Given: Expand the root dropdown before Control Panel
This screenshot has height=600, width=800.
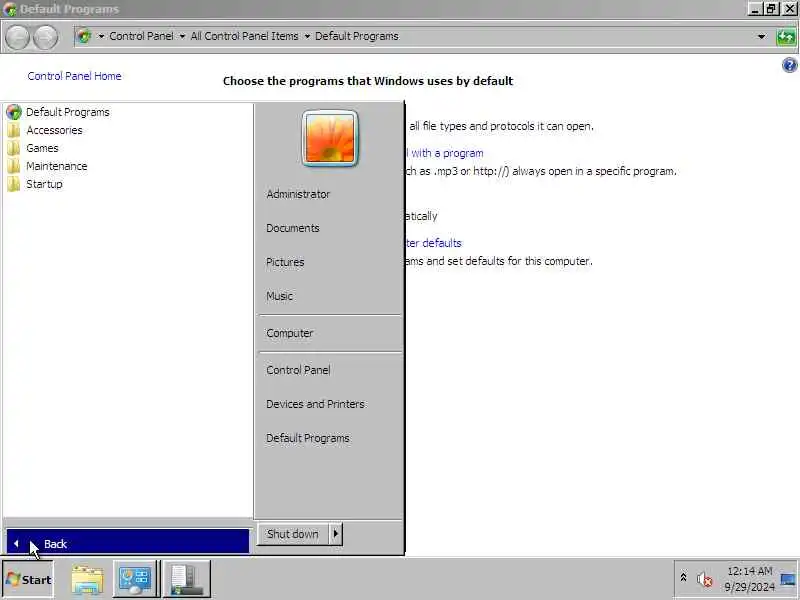Looking at the screenshot, I should pos(101,36).
